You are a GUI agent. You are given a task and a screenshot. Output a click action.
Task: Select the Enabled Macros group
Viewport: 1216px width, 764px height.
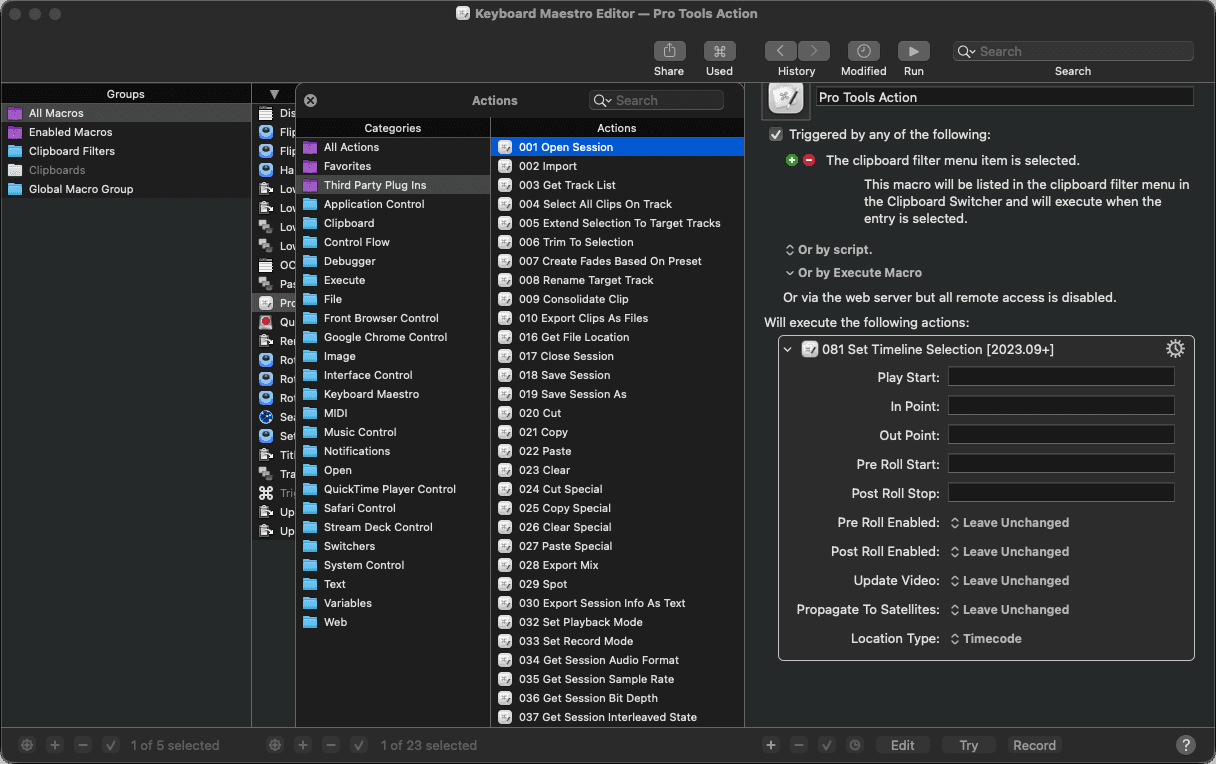[x=125, y=132]
